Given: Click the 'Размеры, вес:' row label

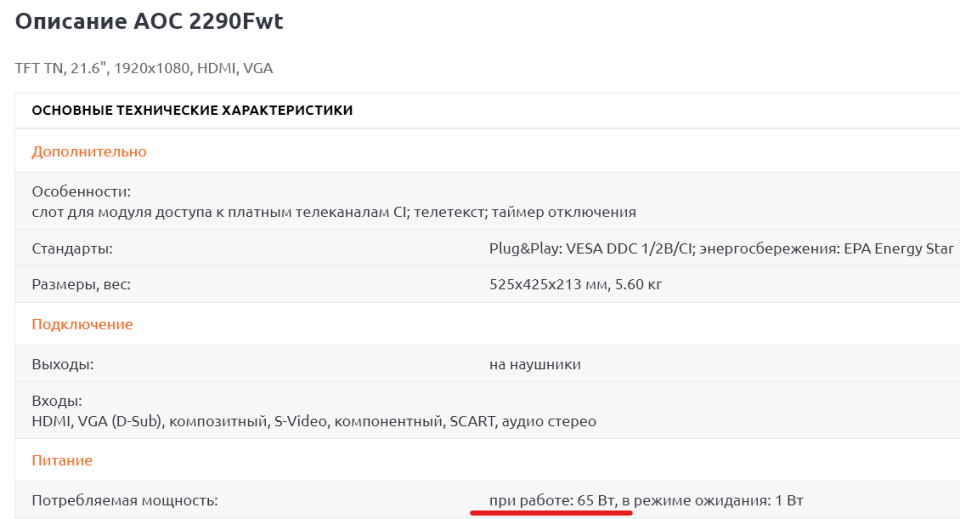Looking at the screenshot, I should pos(81,285).
